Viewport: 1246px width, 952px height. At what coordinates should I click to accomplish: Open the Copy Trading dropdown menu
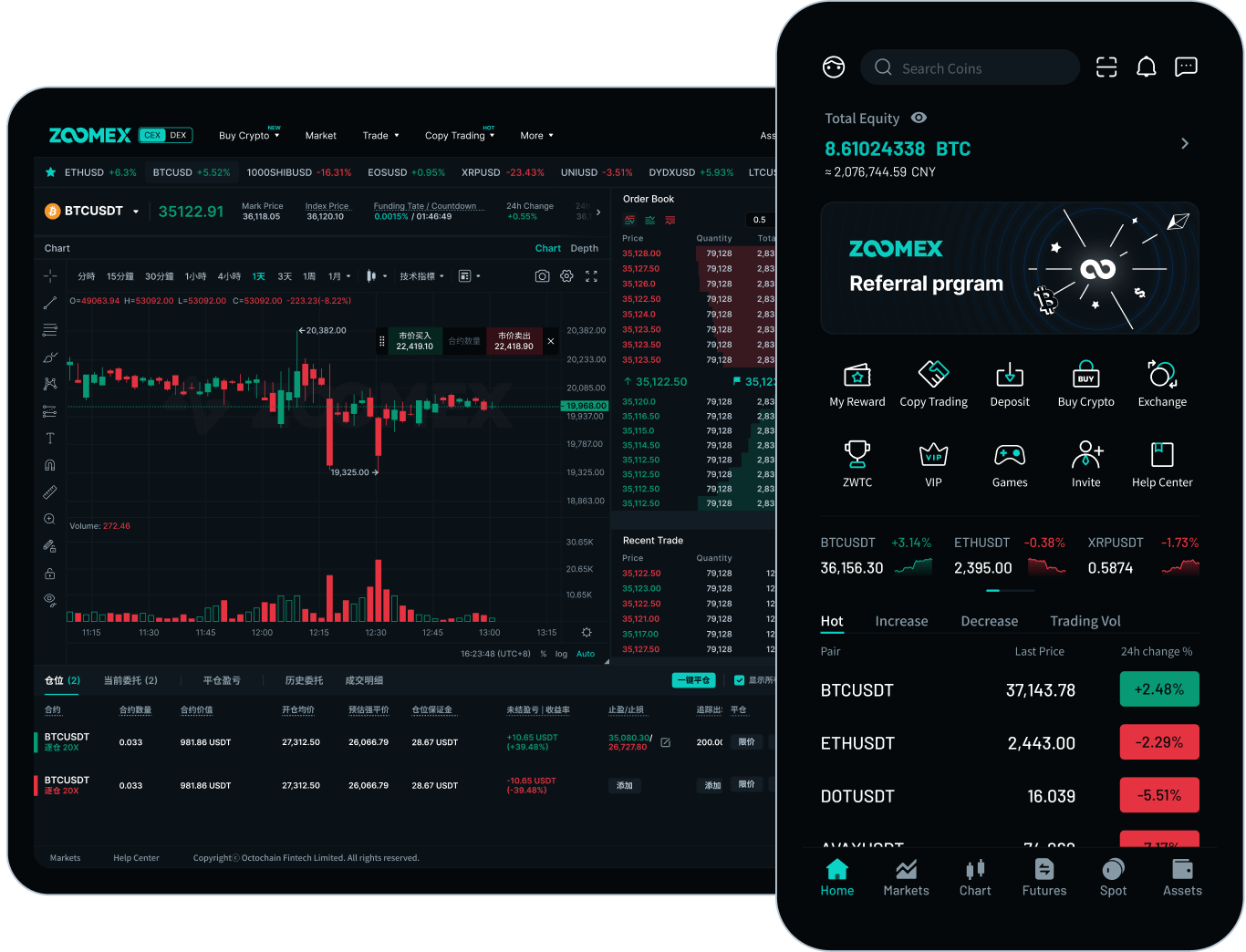[460, 135]
